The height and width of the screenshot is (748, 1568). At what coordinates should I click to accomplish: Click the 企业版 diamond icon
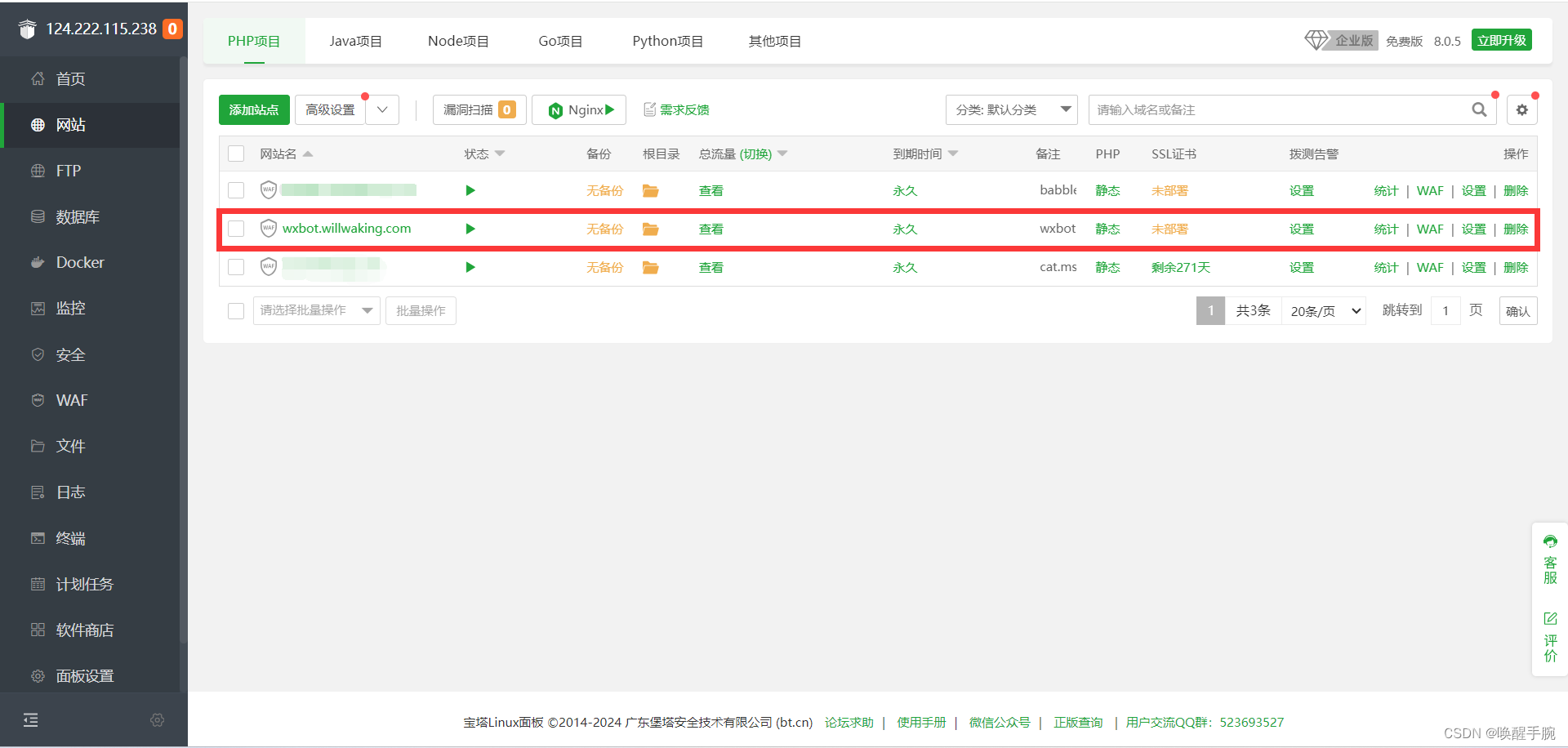pos(1316,40)
